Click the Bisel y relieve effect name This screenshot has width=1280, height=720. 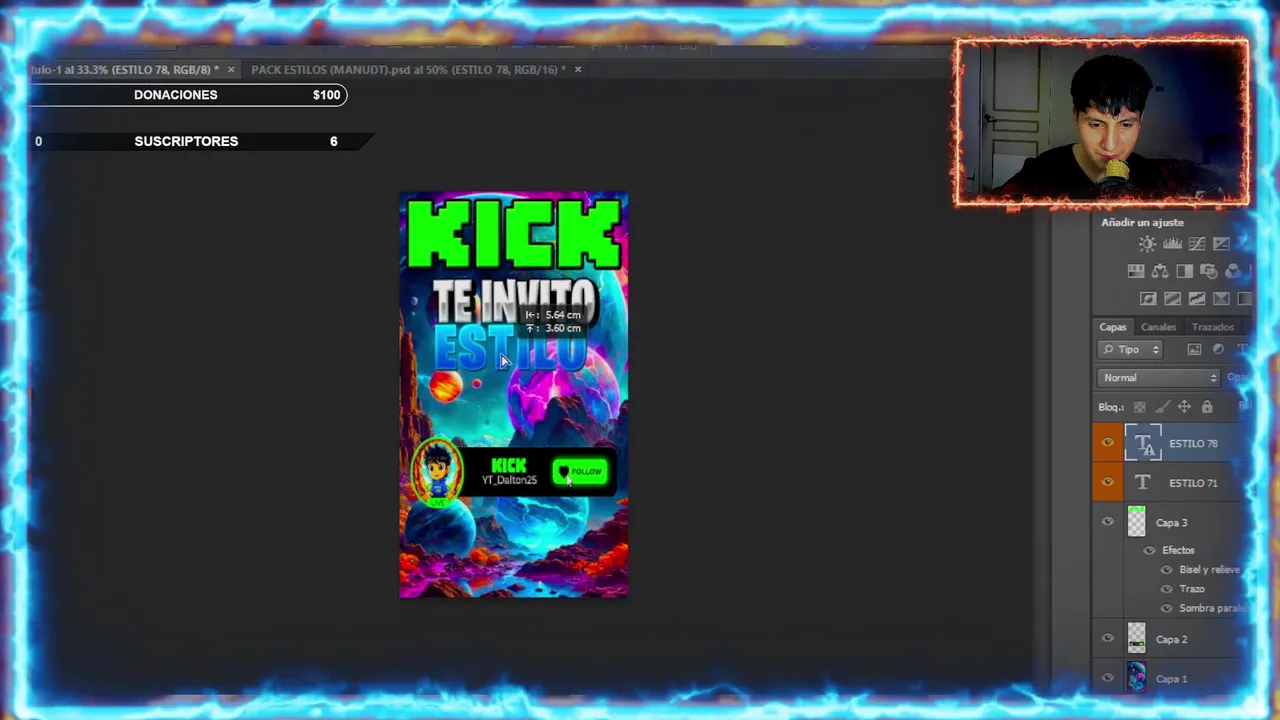pos(1209,570)
